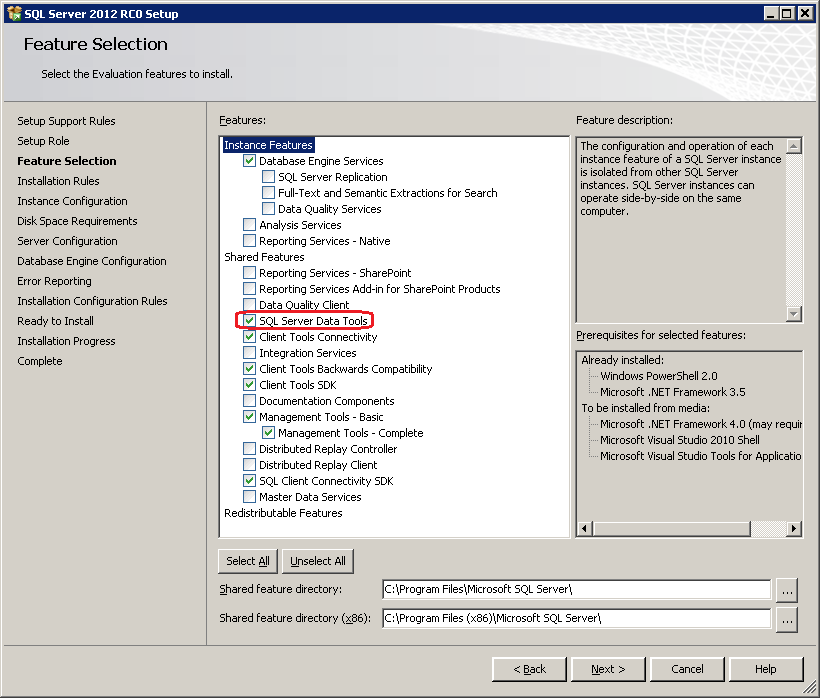Select the 'Already installed:' prerequisites node
This screenshot has height=698, width=820.
(622, 360)
